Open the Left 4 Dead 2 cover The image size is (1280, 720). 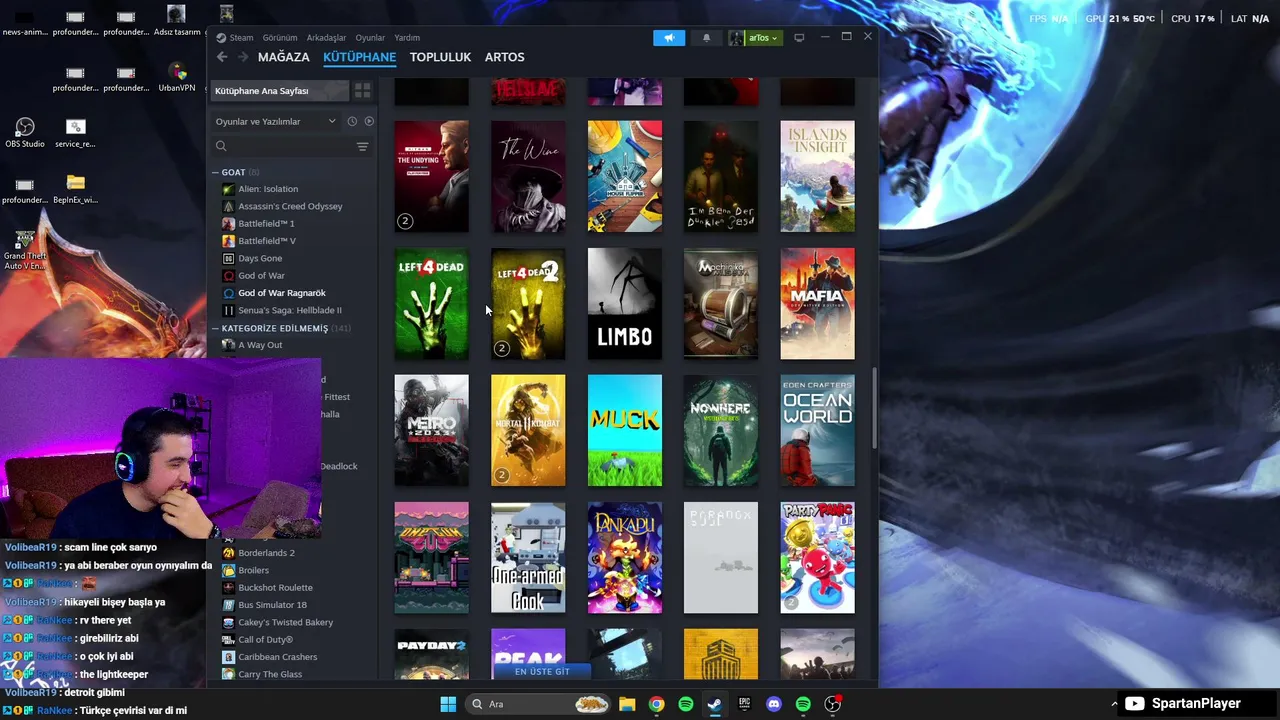pos(528,304)
